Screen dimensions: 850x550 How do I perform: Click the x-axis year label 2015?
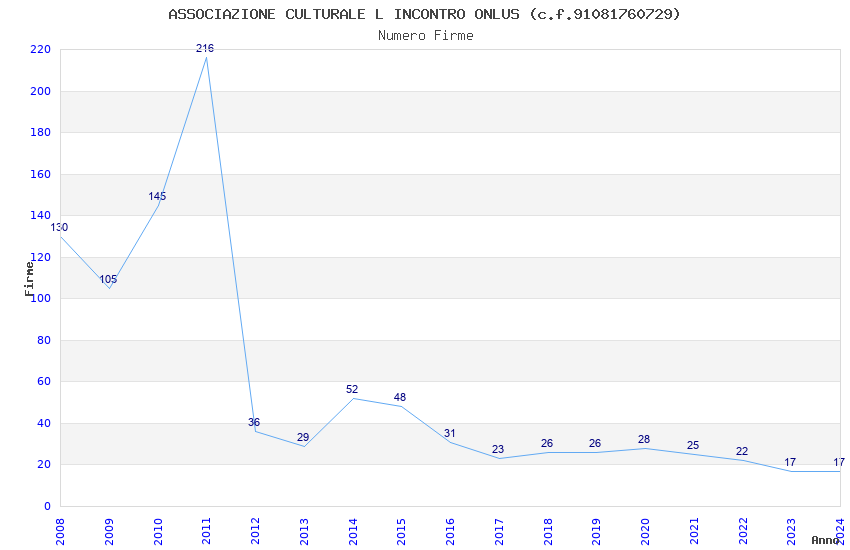click(x=401, y=532)
